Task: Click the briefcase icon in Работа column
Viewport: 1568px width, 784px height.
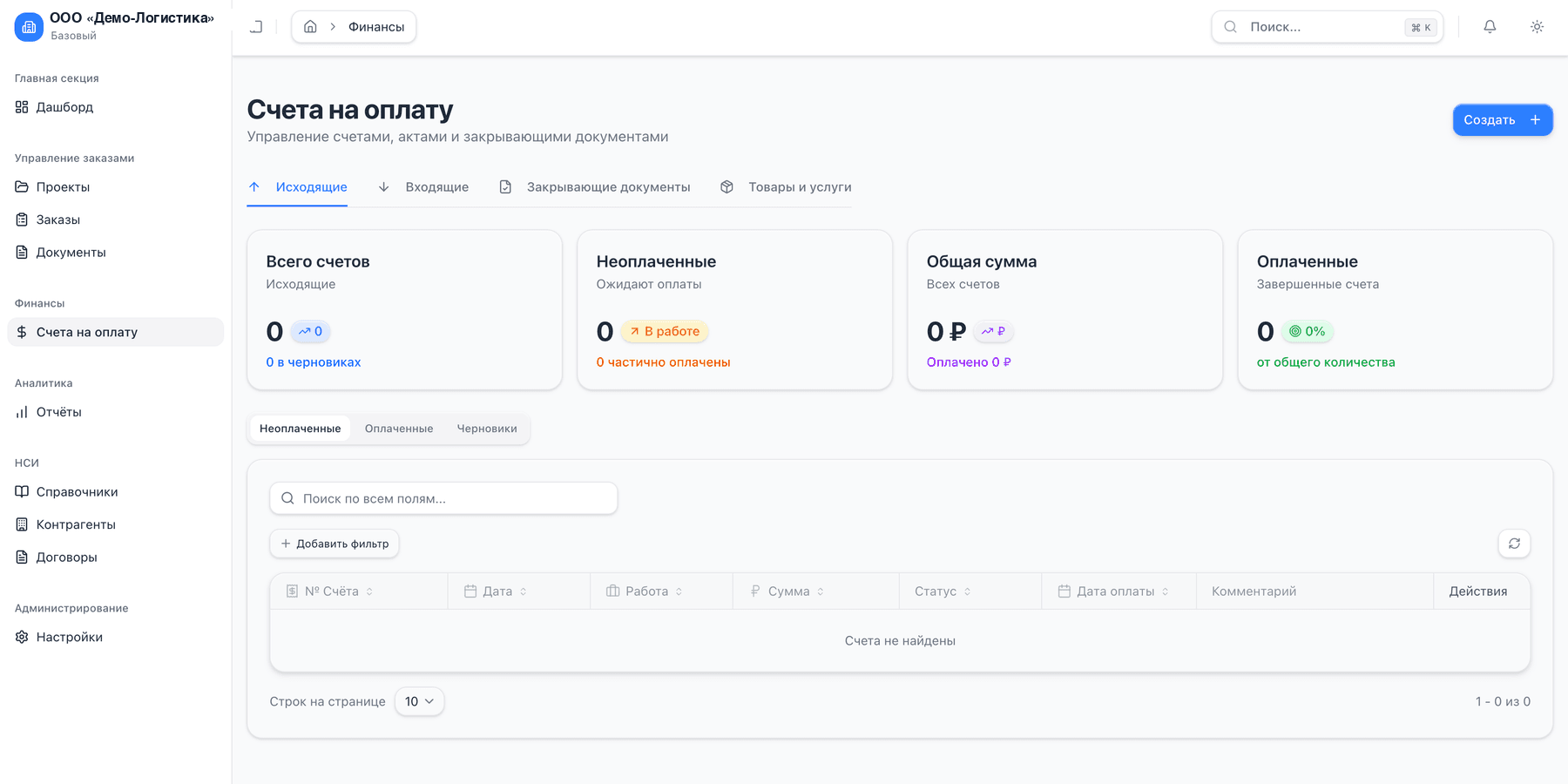Action: pos(612,591)
